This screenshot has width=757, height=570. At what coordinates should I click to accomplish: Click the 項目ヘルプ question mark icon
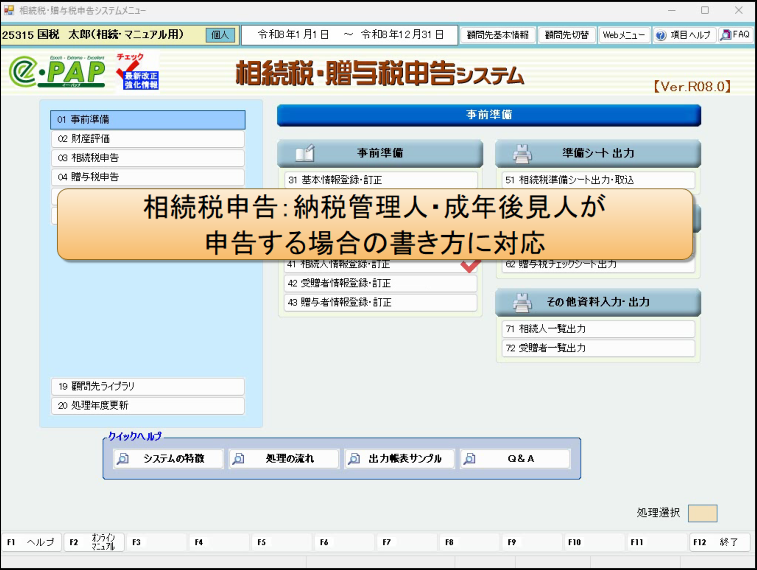pyautogui.click(x=661, y=35)
